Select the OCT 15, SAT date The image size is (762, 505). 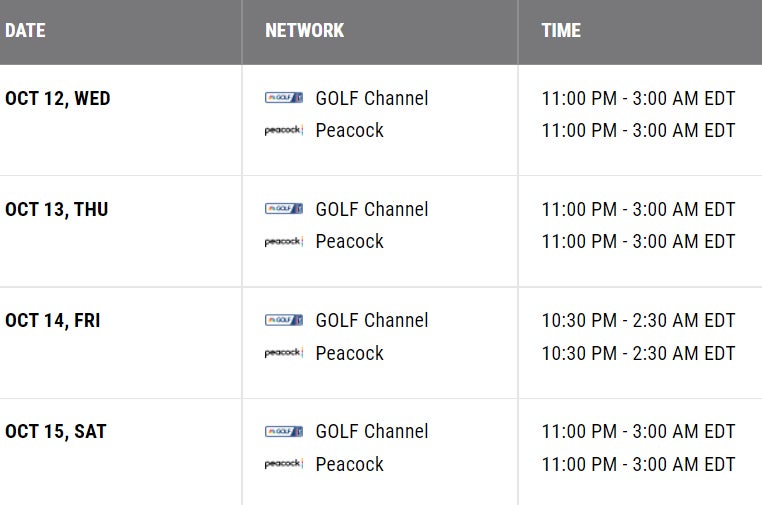(x=56, y=431)
